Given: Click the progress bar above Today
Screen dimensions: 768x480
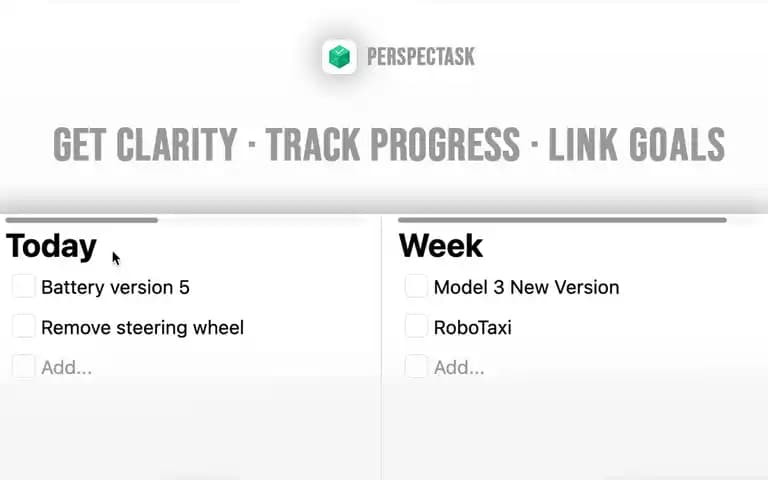Looking at the screenshot, I should [x=82, y=220].
